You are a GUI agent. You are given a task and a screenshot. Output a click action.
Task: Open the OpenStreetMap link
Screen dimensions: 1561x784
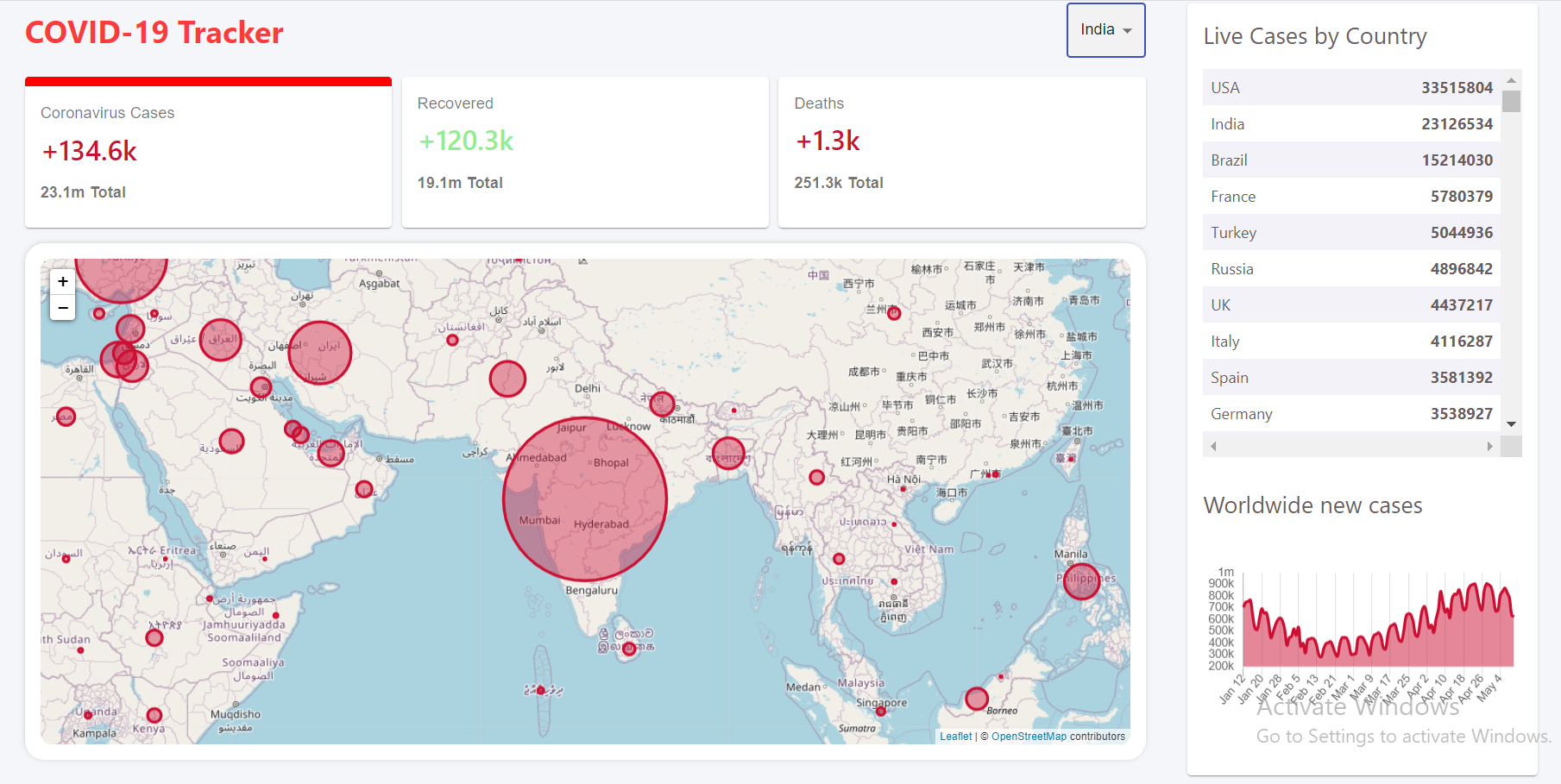[x=1029, y=736]
